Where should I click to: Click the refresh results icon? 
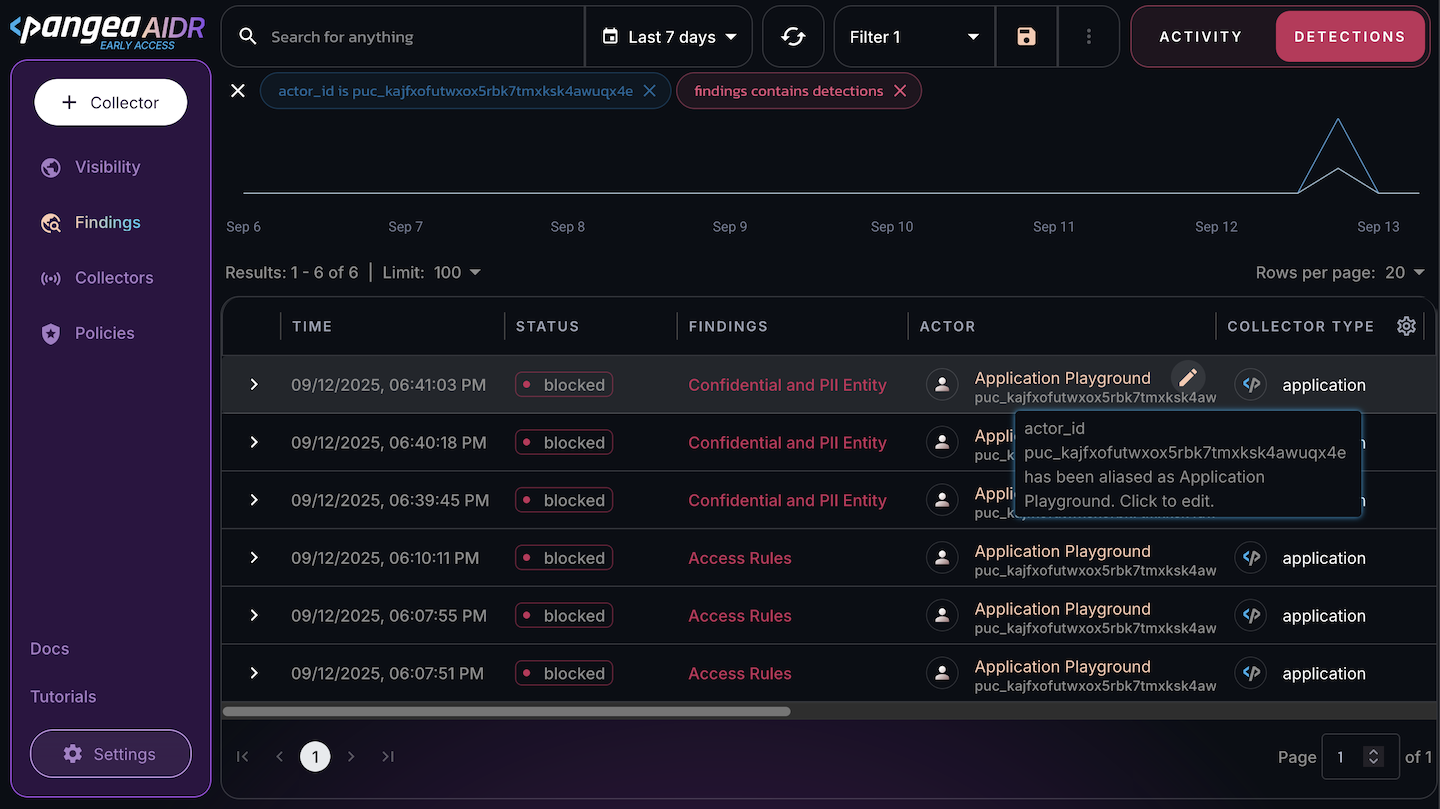pos(793,37)
